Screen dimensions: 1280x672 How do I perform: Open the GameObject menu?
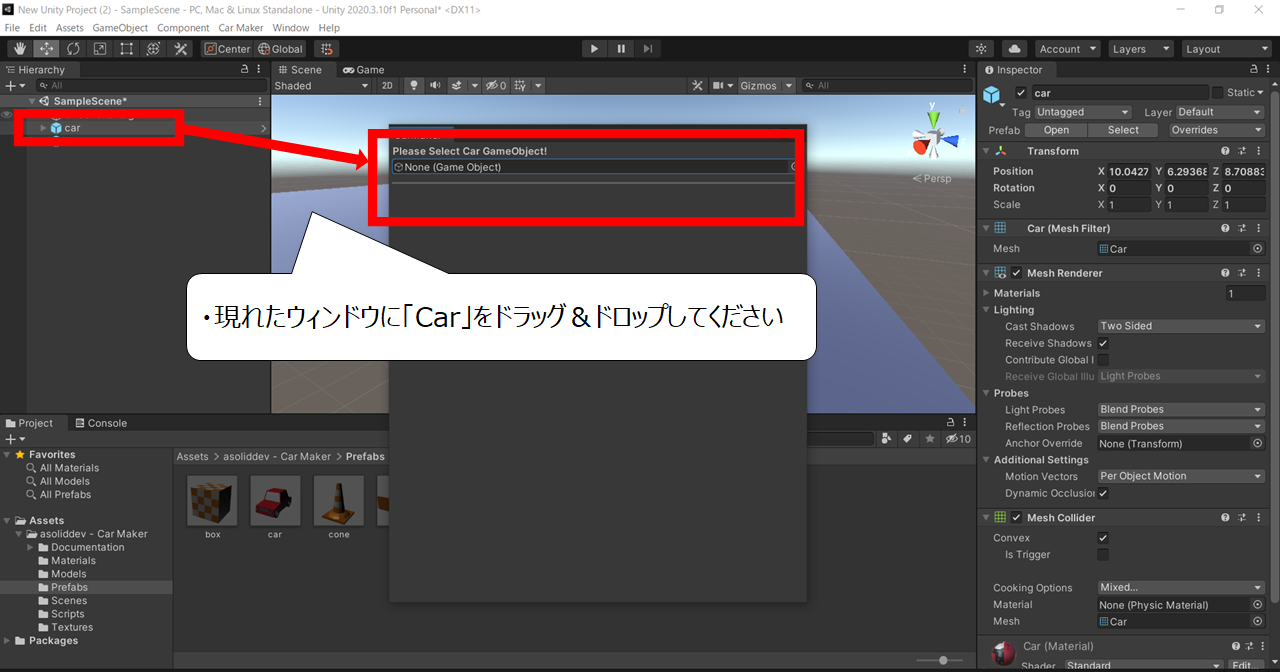click(x=120, y=28)
